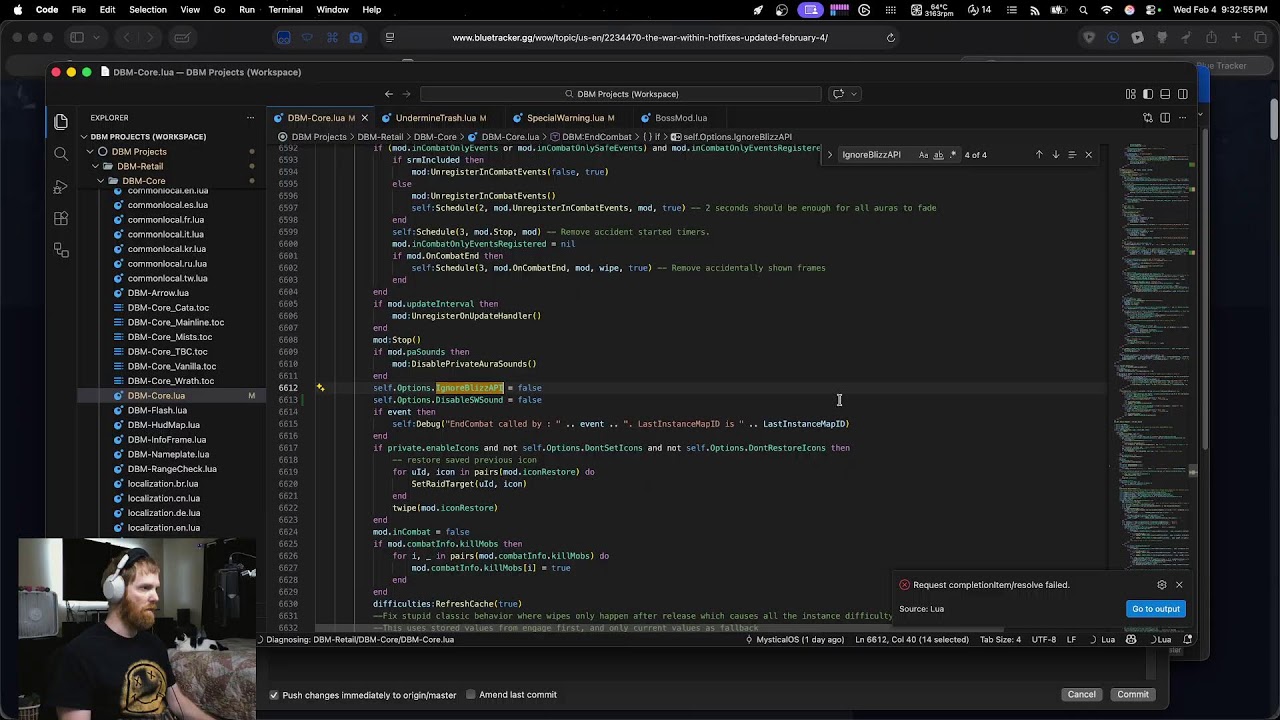Open Go menu in macOS menu bar
The image size is (1280, 720).
[x=219, y=10]
